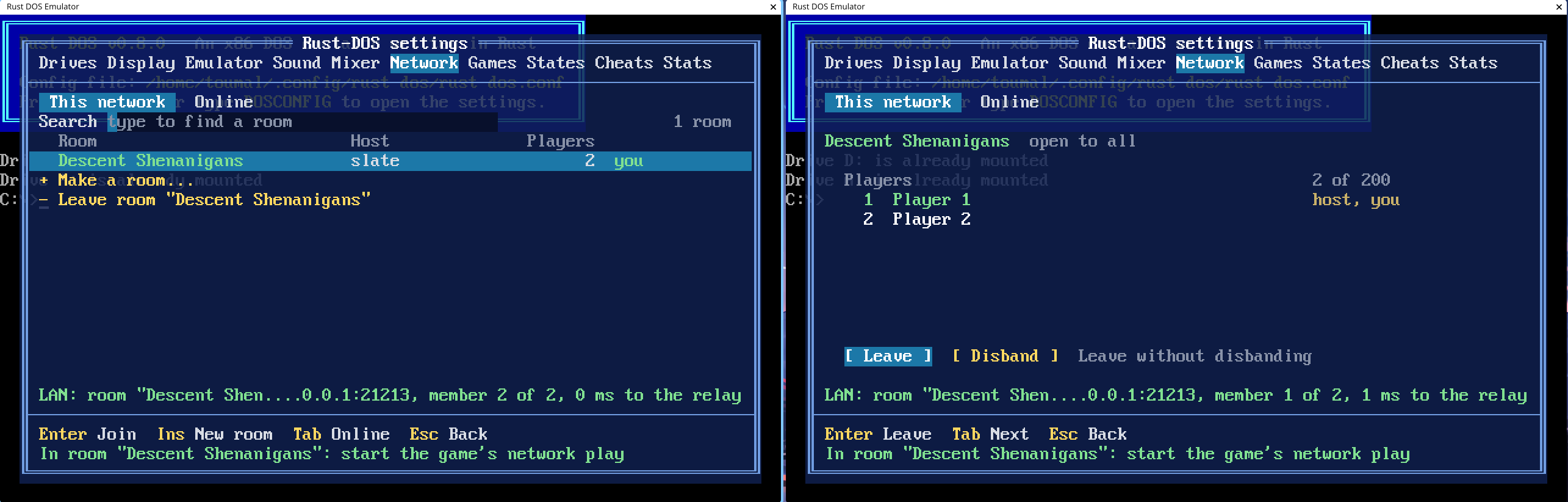Select the Descent Shenanigans room row
The height and width of the screenshot is (502, 1568).
pyautogui.click(x=390, y=161)
